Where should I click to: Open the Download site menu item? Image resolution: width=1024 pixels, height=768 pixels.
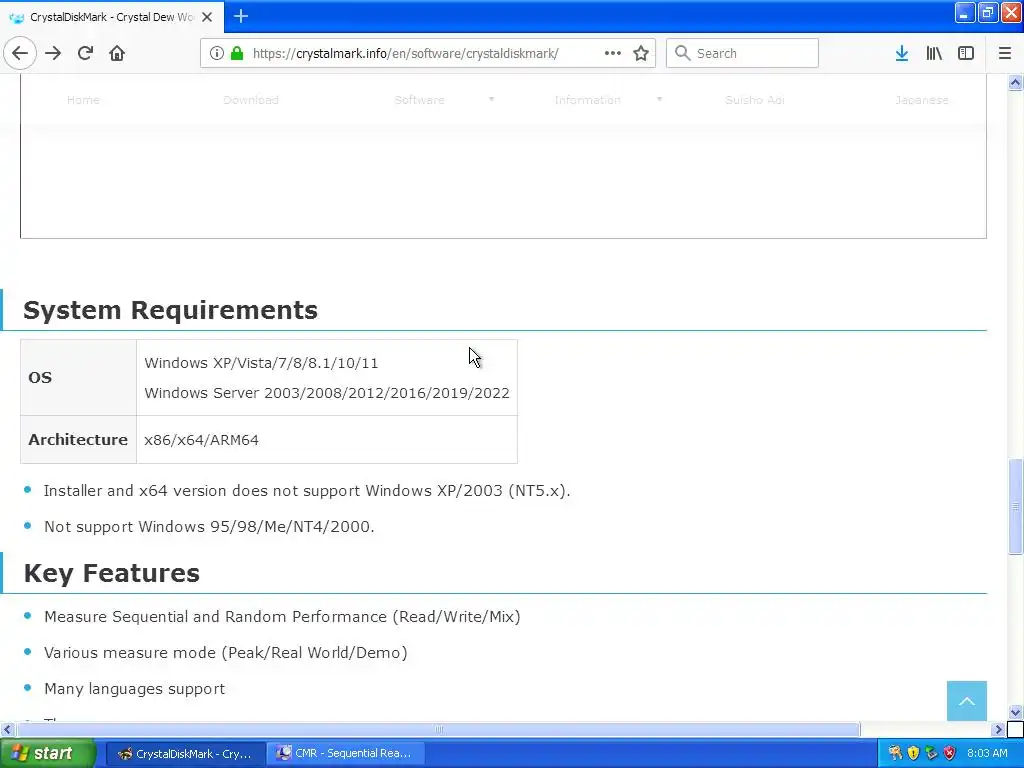point(251,100)
